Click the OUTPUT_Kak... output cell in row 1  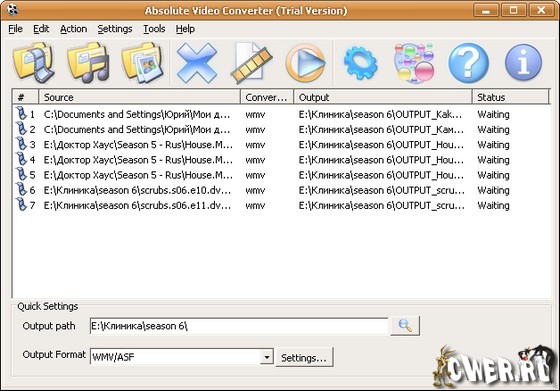point(381,115)
